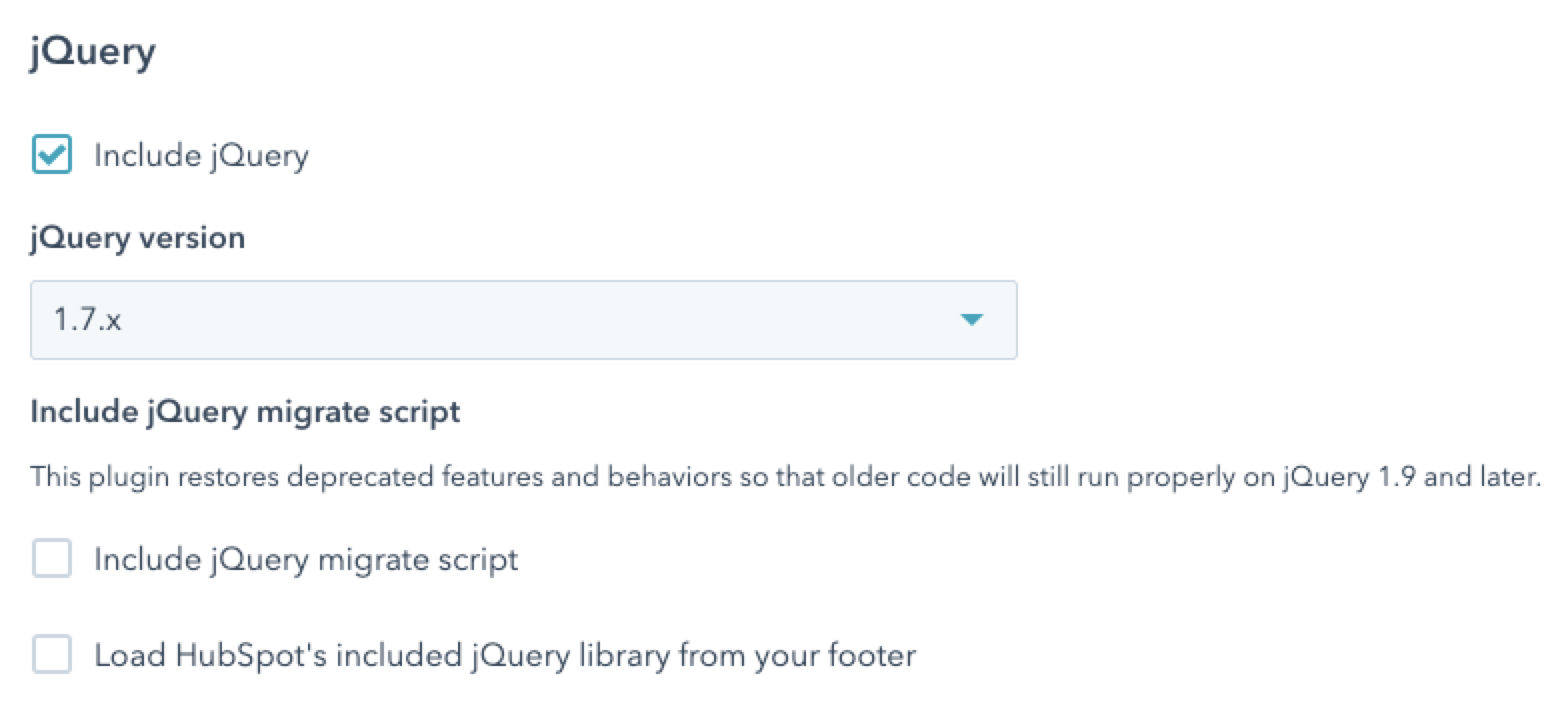Screen dimensions: 1564x710
Task: Click the empty checkbox icon for migrate script
Action: (51, 559)
